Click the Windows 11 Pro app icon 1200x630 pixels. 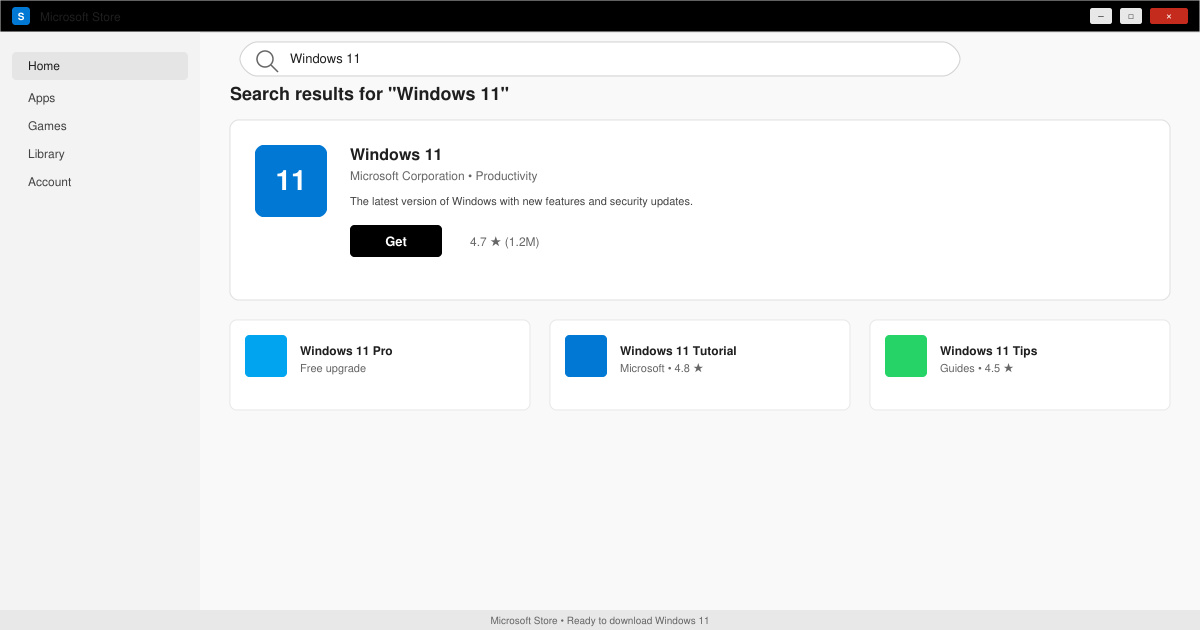pos(266,356)
